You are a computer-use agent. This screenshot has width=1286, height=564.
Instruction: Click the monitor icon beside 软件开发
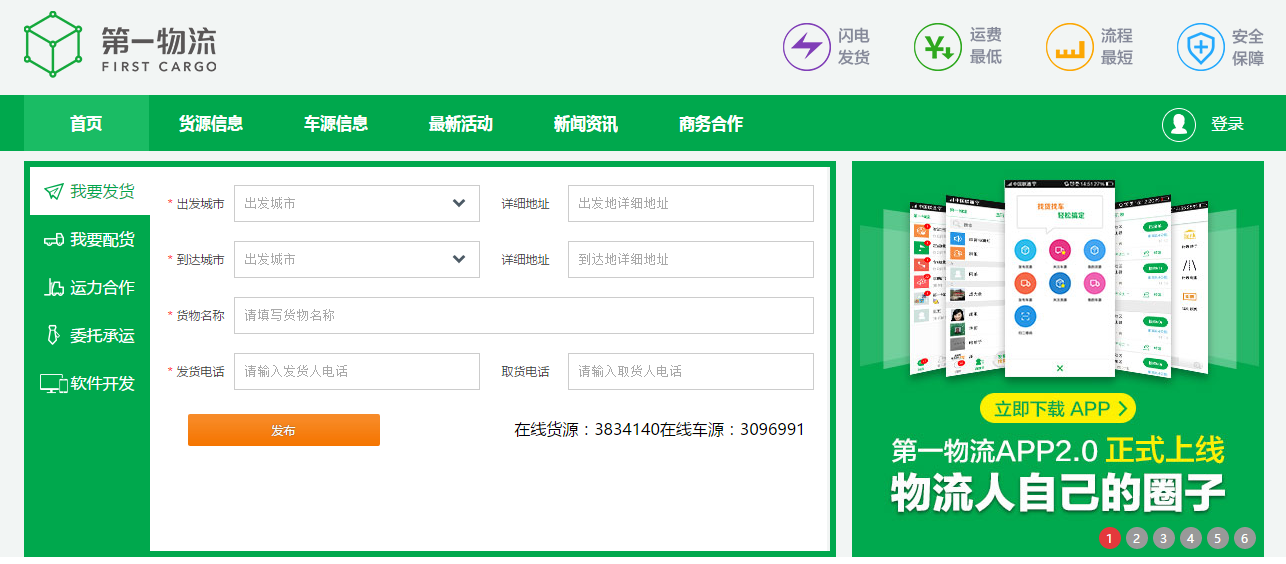tap(54, 383)
